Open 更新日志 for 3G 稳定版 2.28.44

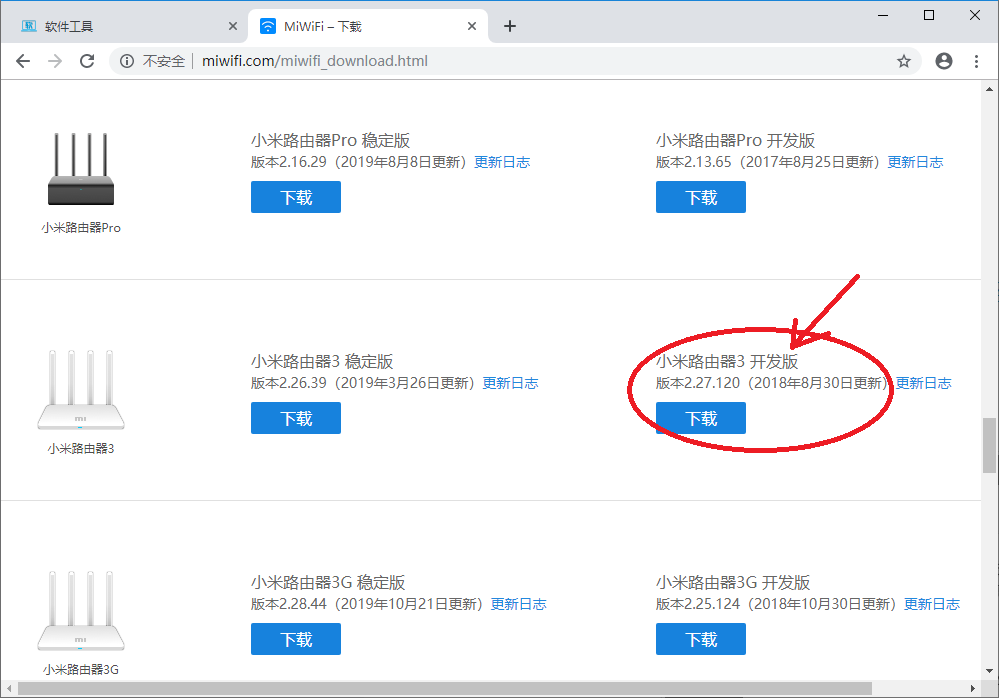tap(519, 604)
